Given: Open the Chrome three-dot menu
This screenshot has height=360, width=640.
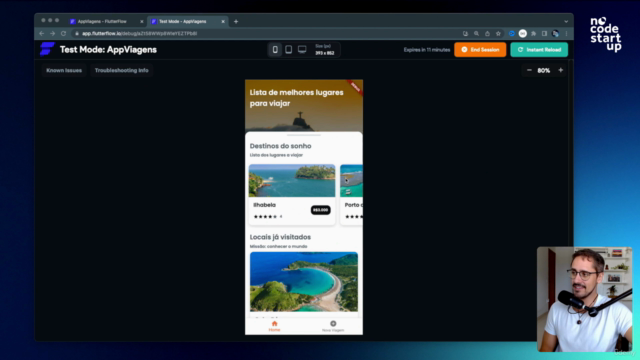Looking at the screenshot, I should (566, 33).
